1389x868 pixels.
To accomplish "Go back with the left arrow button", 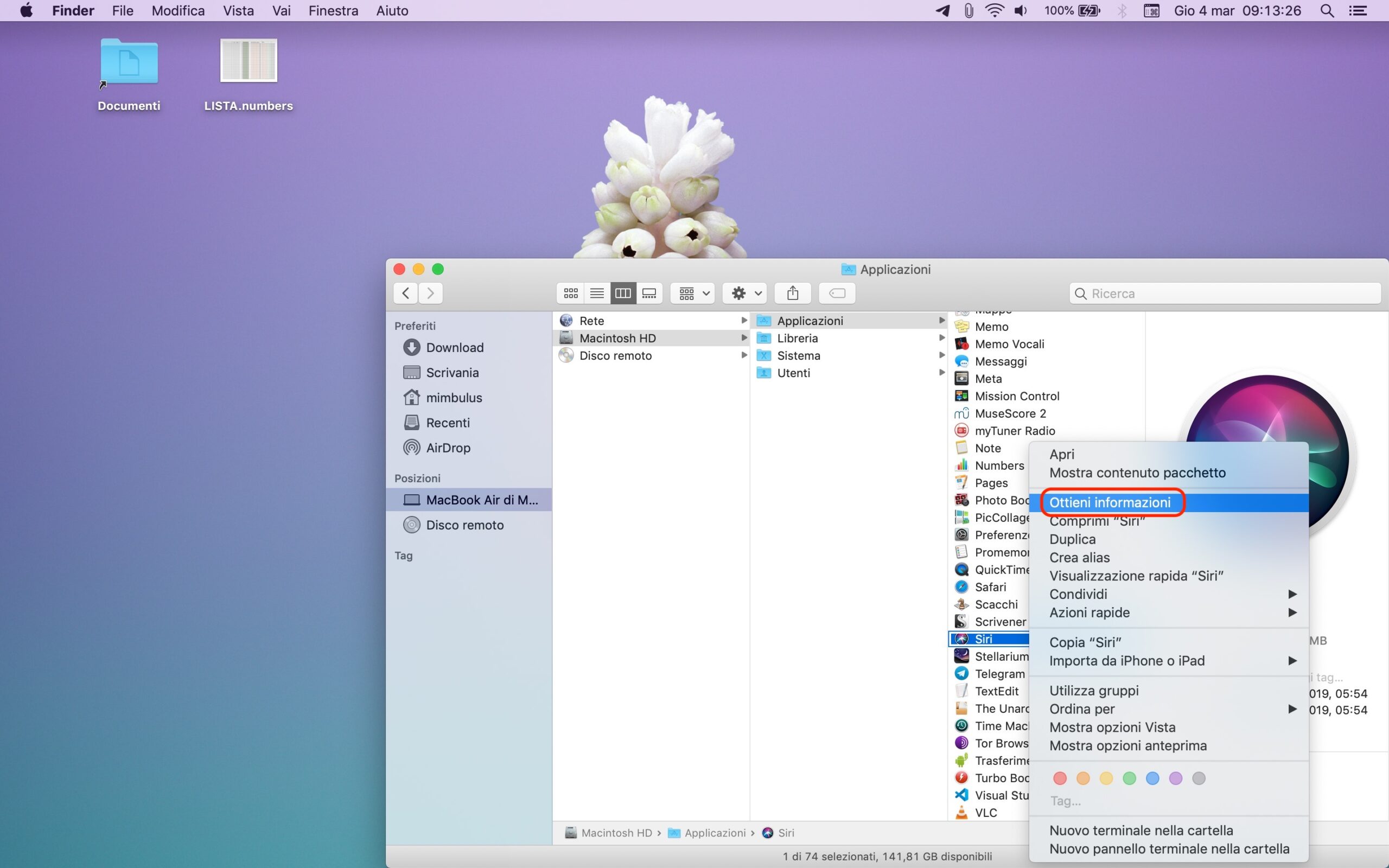I will click(406, 293).
